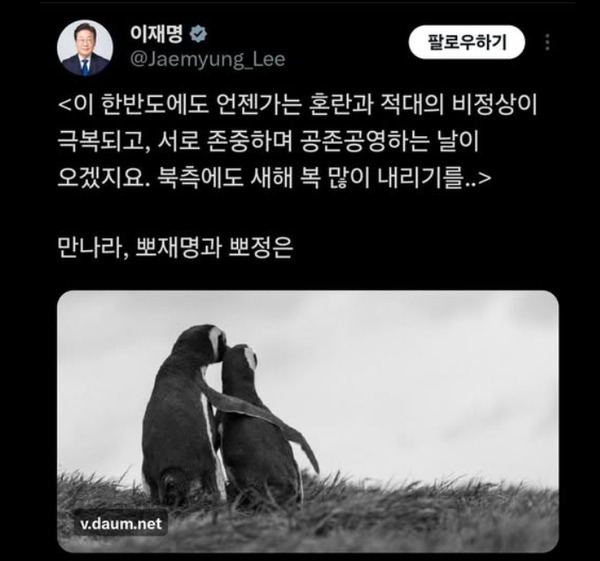The height and width of the screenshot is (561, 600).
Task: Click the smaller penguin in the photo
Action: 260,421
